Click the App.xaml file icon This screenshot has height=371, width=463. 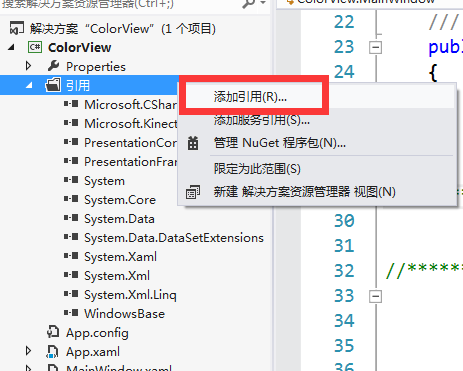coord(53,352)
